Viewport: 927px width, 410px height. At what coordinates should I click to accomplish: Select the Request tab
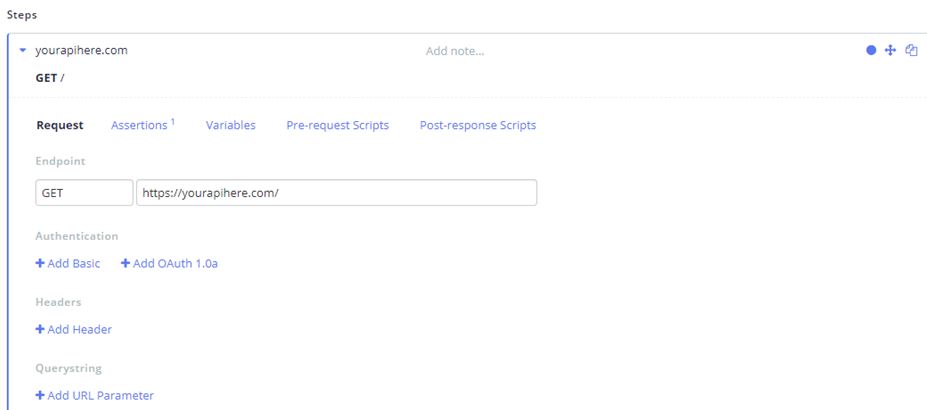[x=60, y=125]
